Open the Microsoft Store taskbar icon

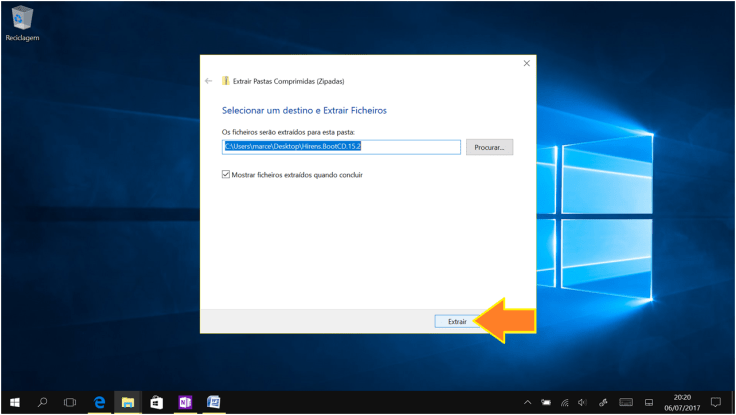click(x=156, y=402)
